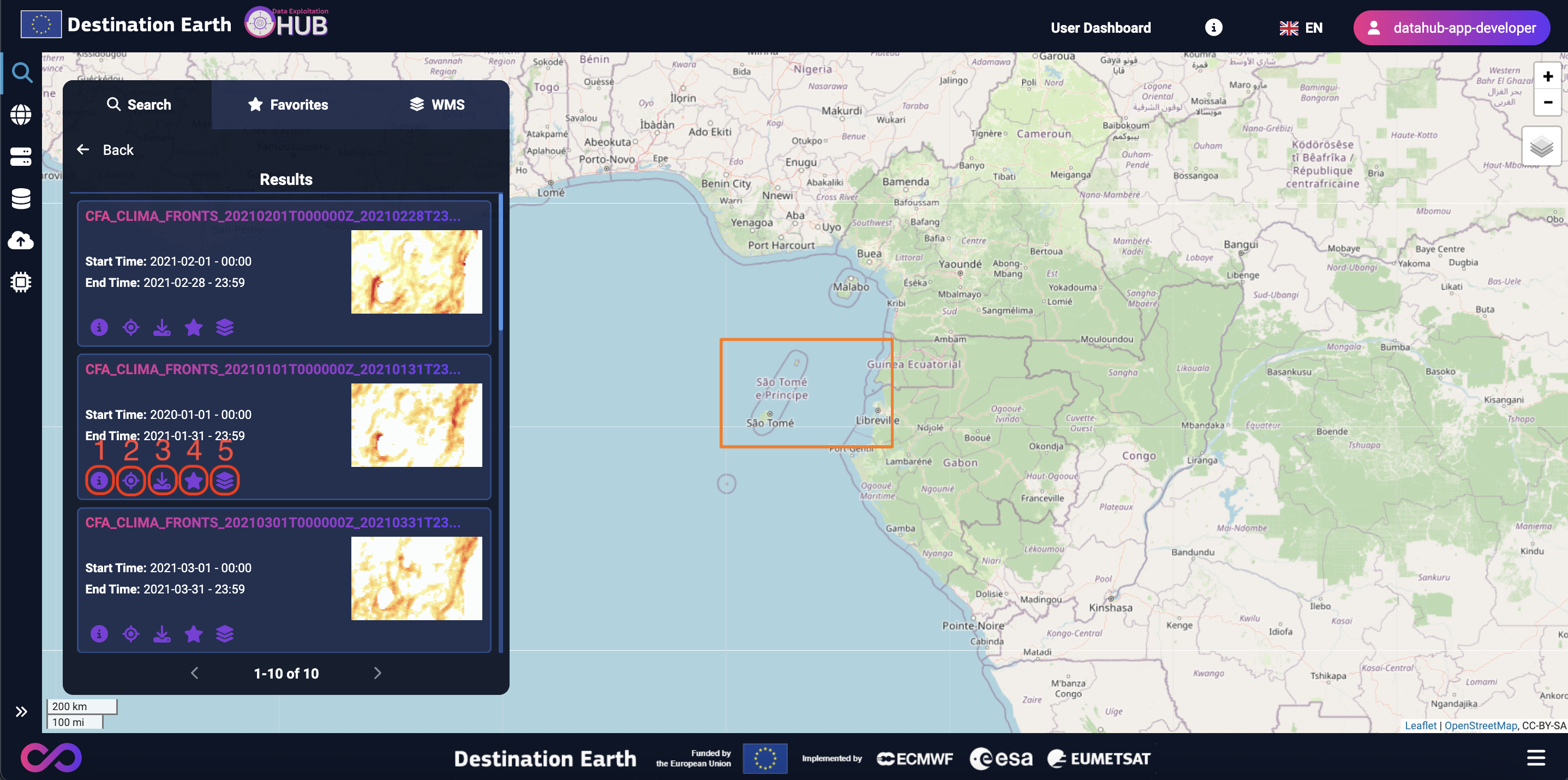This screenshot has height=780, width=1568.
Task: Locate the 20210301 fronts result on map
Action: 131,634
